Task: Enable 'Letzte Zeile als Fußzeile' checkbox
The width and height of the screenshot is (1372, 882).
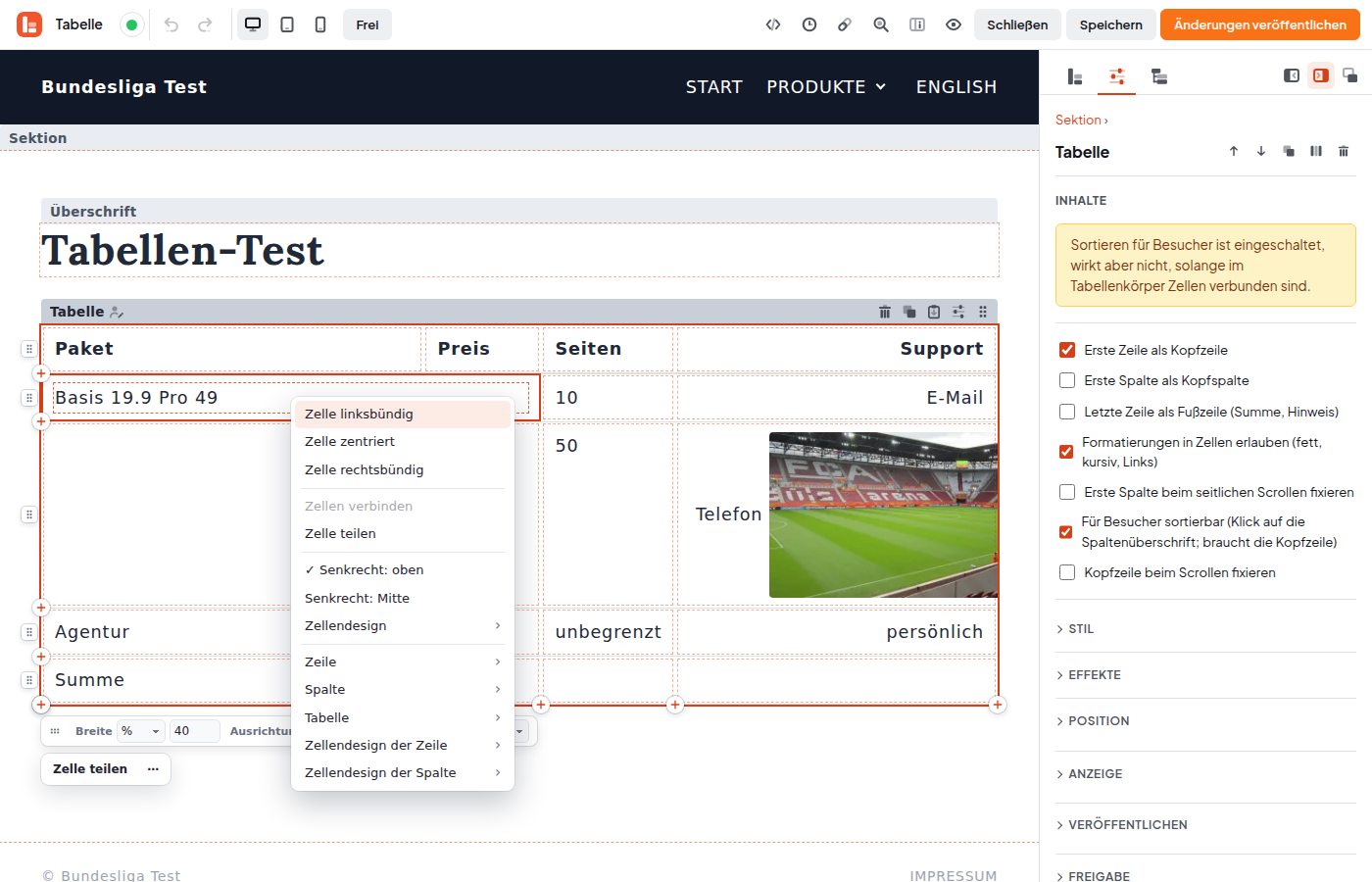Action: tap(1067, 412)
